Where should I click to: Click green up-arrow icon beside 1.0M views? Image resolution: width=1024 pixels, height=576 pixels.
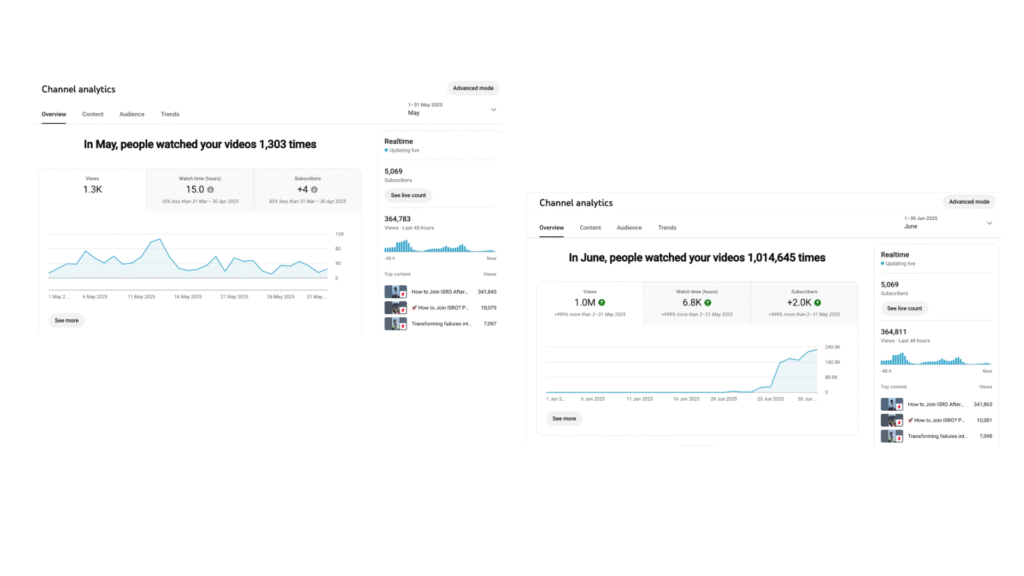tap(601, 302)
